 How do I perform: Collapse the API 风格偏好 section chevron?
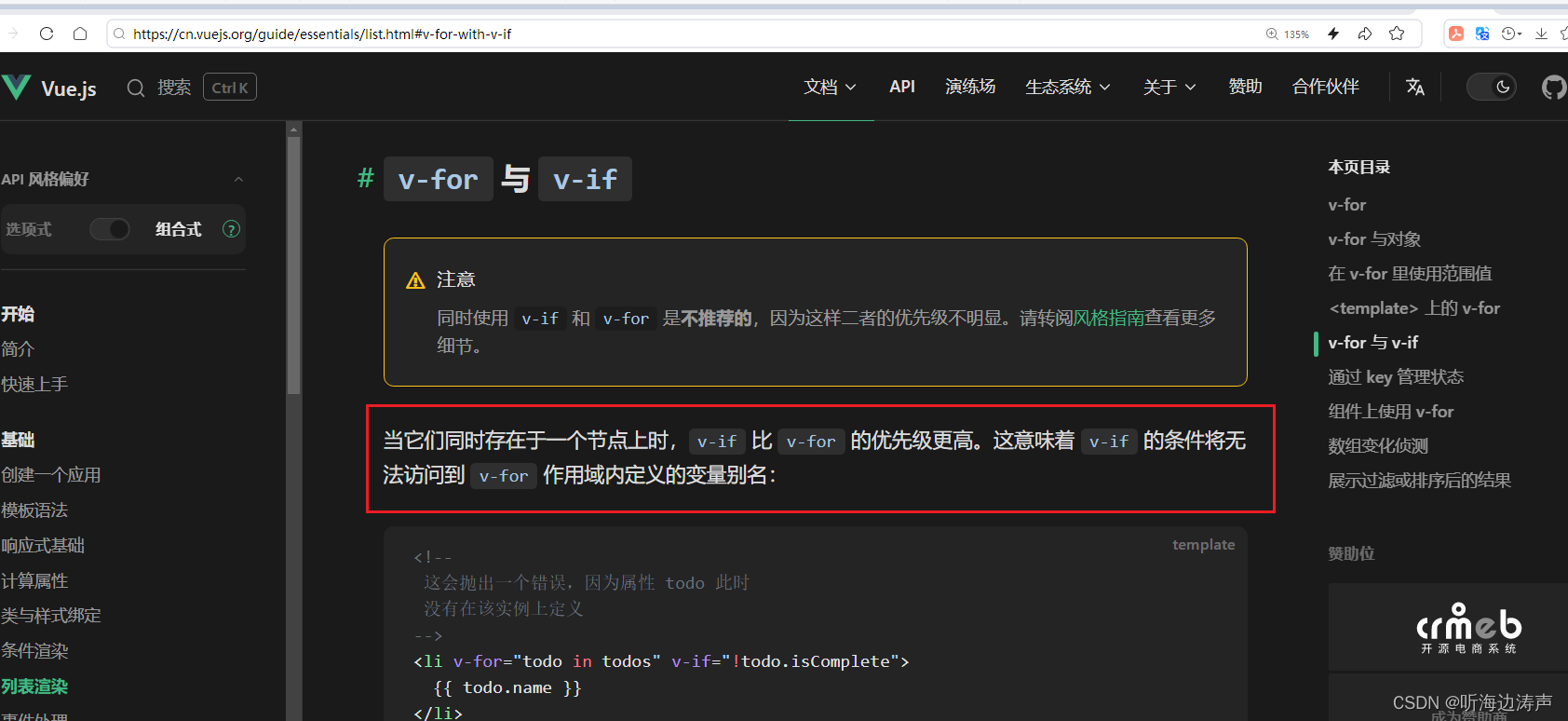coord(238,179)
